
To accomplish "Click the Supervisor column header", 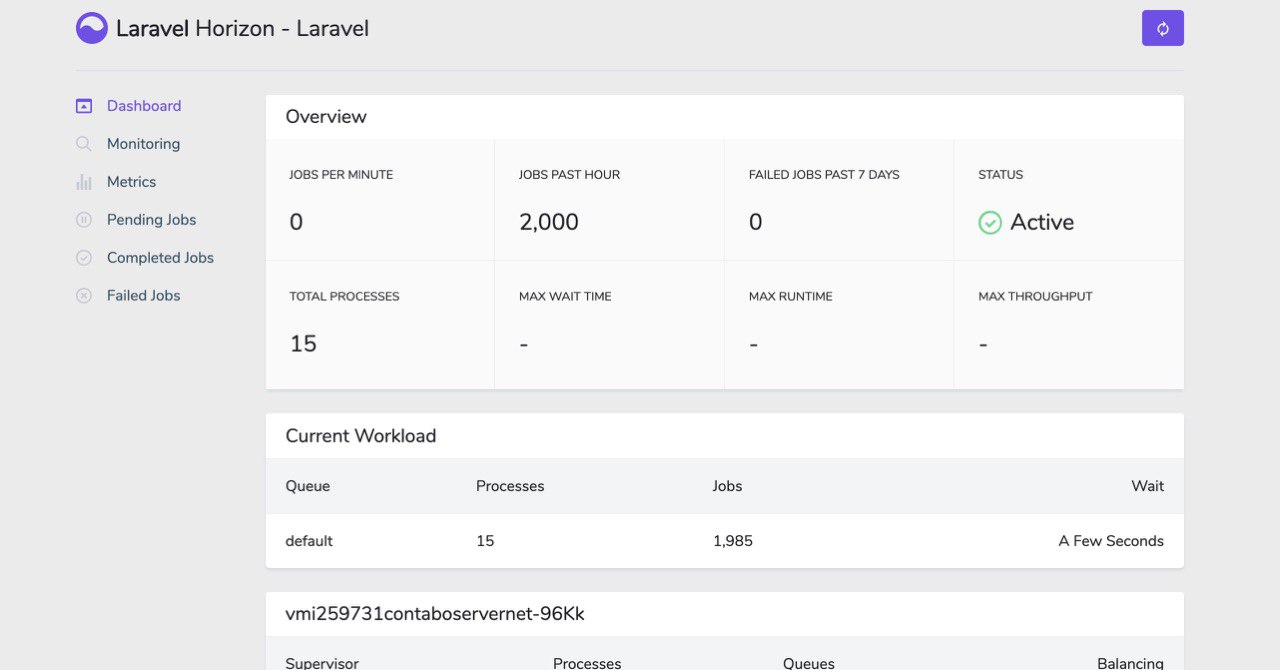I will [322, 663].
